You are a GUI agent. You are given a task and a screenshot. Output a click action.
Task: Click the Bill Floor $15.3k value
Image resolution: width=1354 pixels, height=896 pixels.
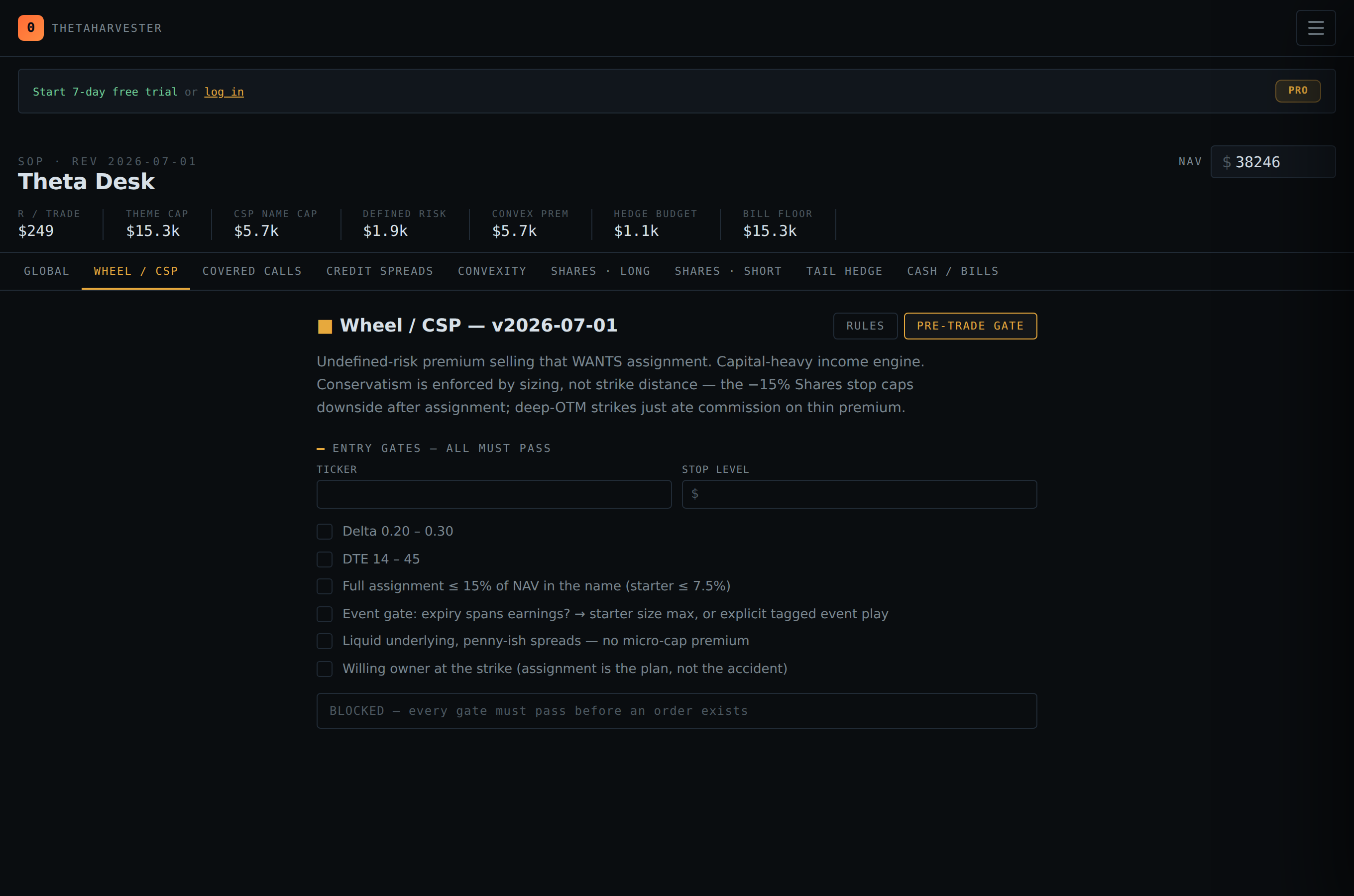(770, 231)
